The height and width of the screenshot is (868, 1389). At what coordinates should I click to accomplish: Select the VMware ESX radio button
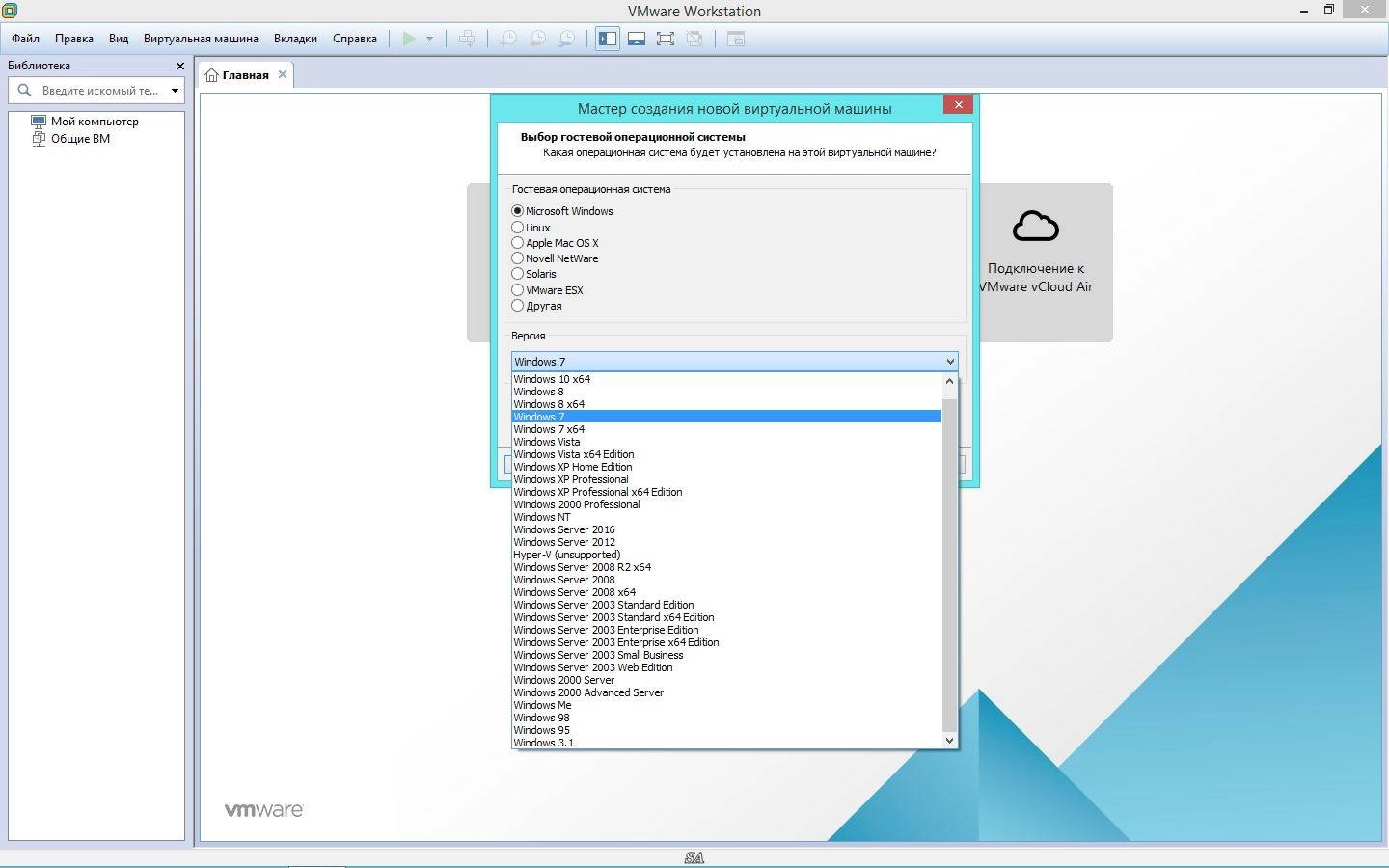pyautogui.click(x=518, y=290)
